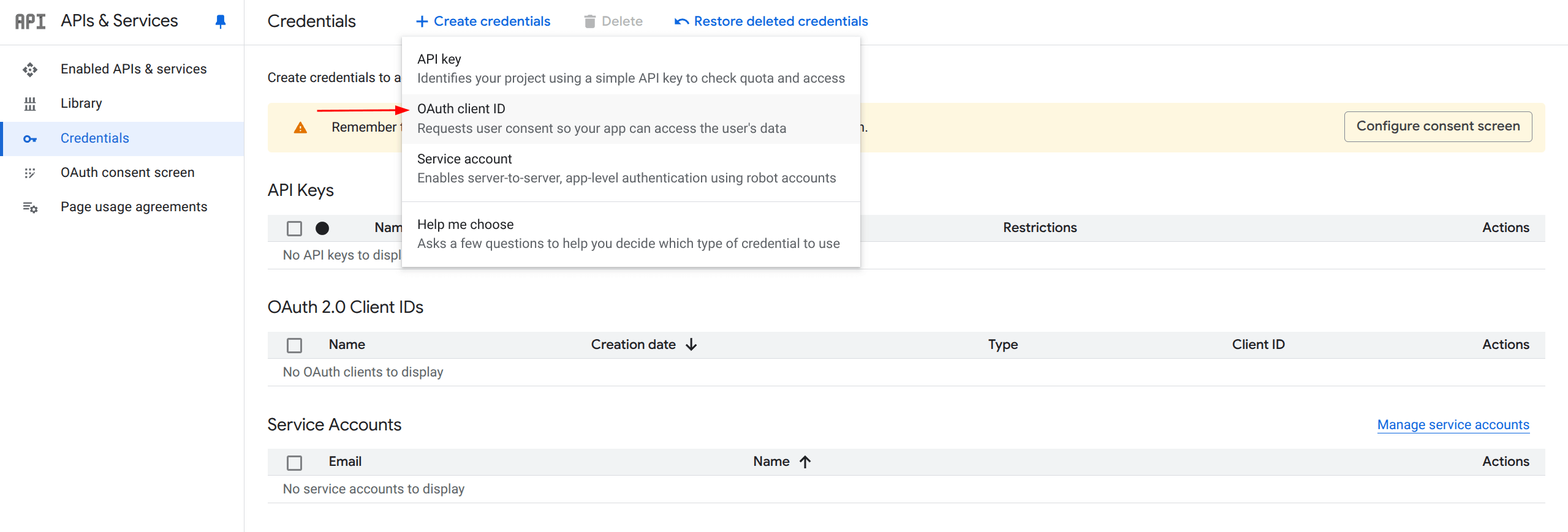Click the Client ID column header

1259,345
